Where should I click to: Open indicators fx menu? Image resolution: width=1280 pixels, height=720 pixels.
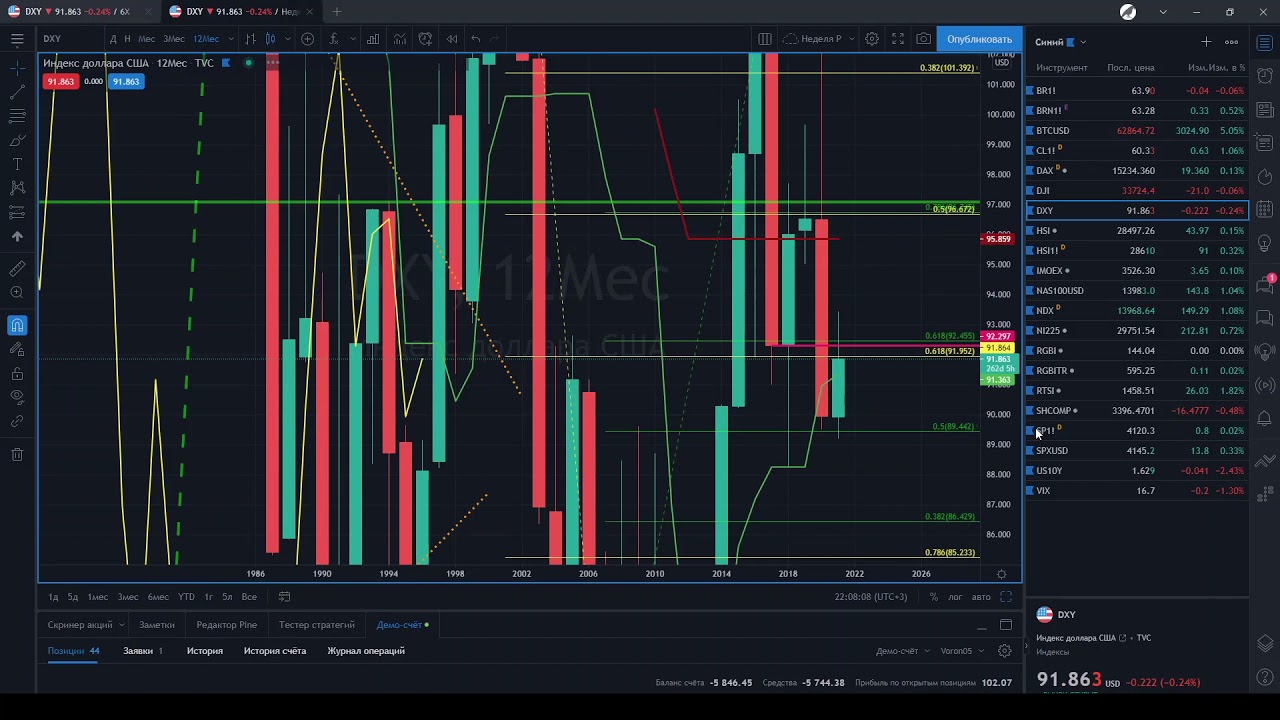334,39
